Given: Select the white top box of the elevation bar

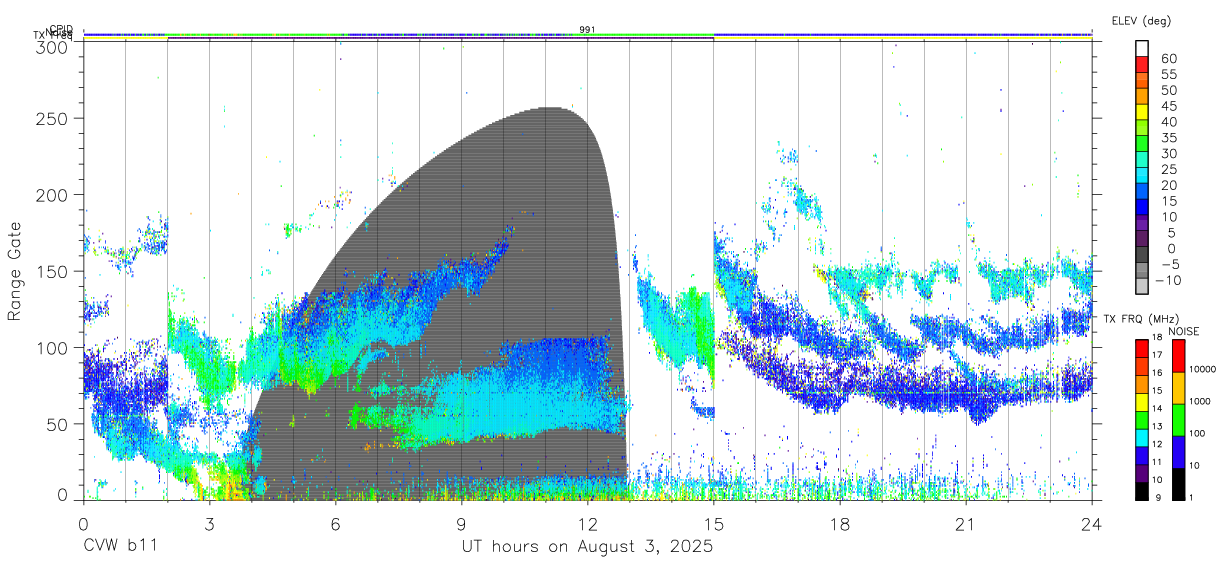Looking at the screenshot, I should [x=1141, y=48].
